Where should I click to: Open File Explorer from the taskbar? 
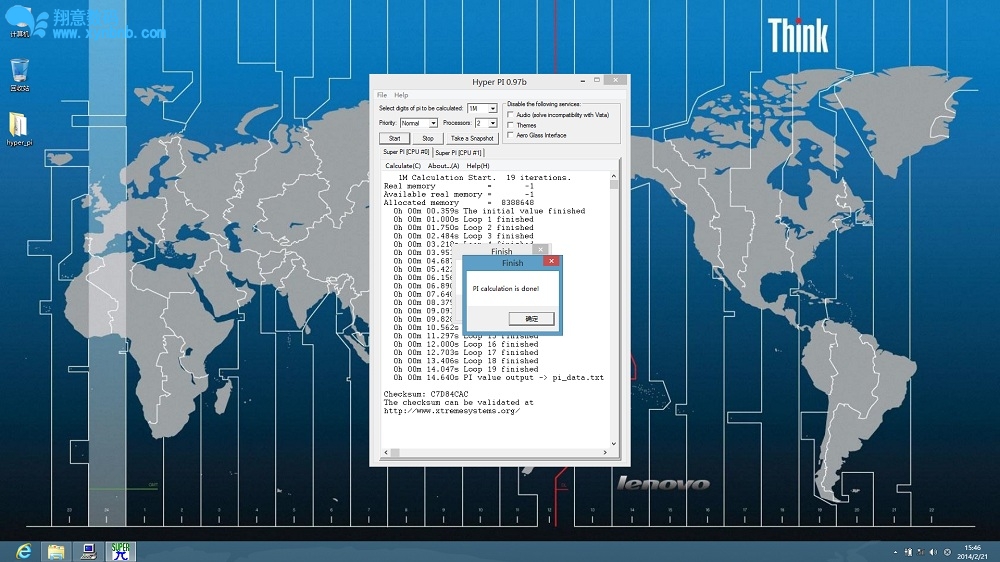56,551
